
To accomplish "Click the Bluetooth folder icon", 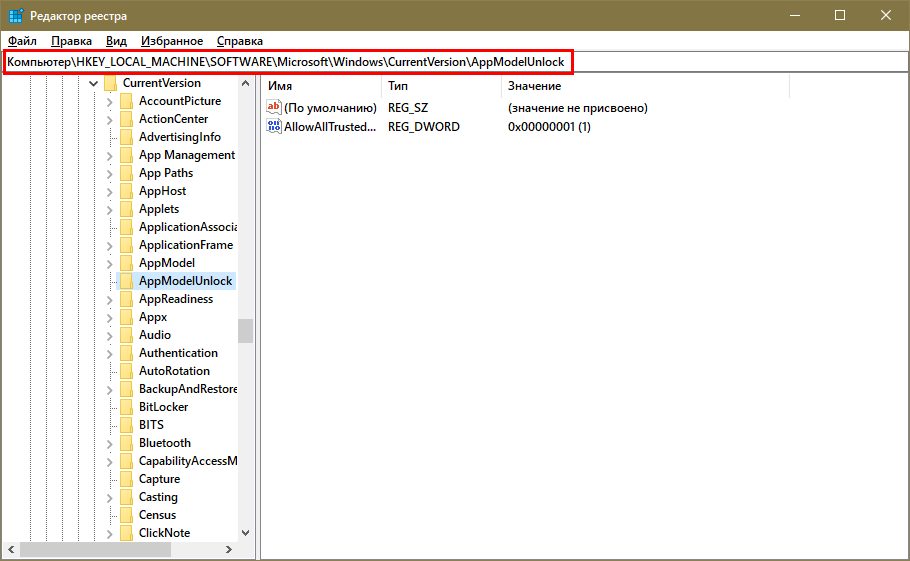I will click(126, 443).
